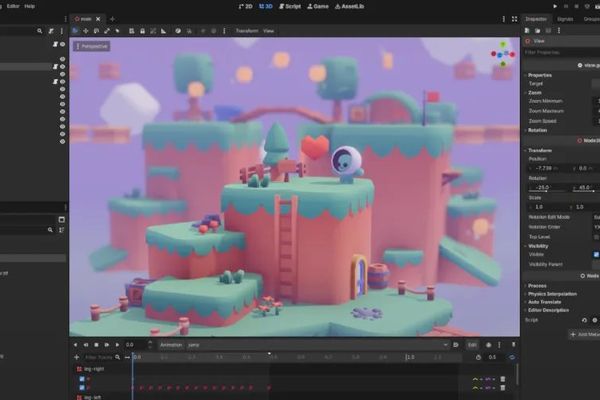This screenshot has height=400, width=600.
Task: Activate the Select mode tool
Action: click(75, 31)
